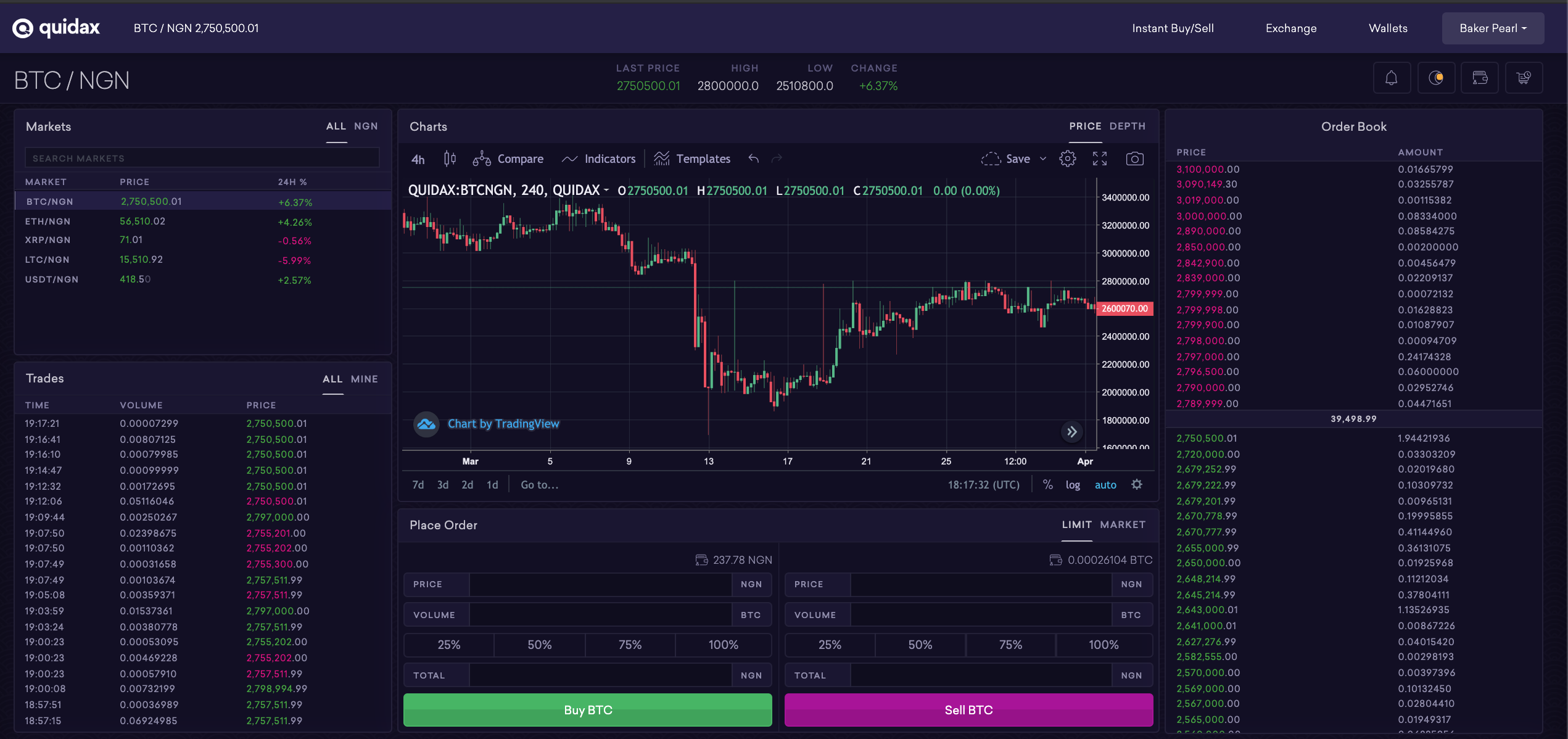Click the TradingView cloud logo
Viewport: 1568px width, 739px height.
[426, 424]
